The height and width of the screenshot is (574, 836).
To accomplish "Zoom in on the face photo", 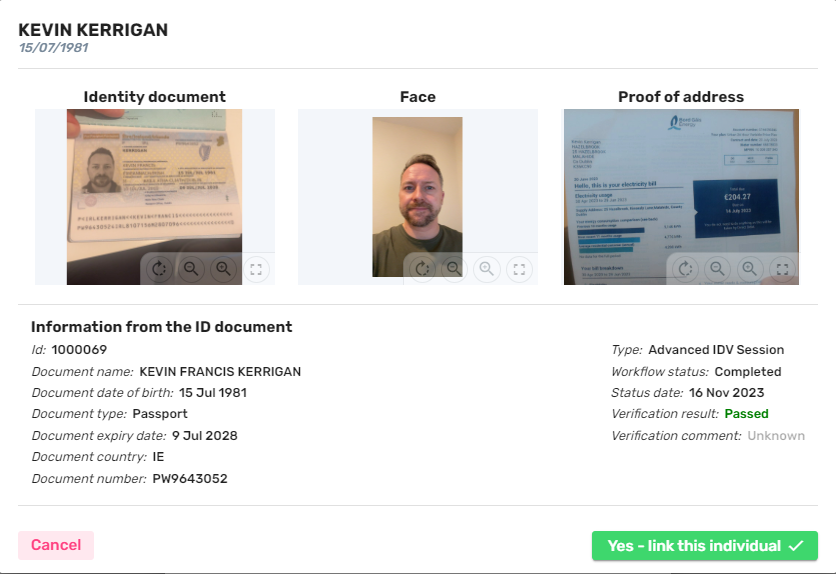I will (x=487, y=269).
